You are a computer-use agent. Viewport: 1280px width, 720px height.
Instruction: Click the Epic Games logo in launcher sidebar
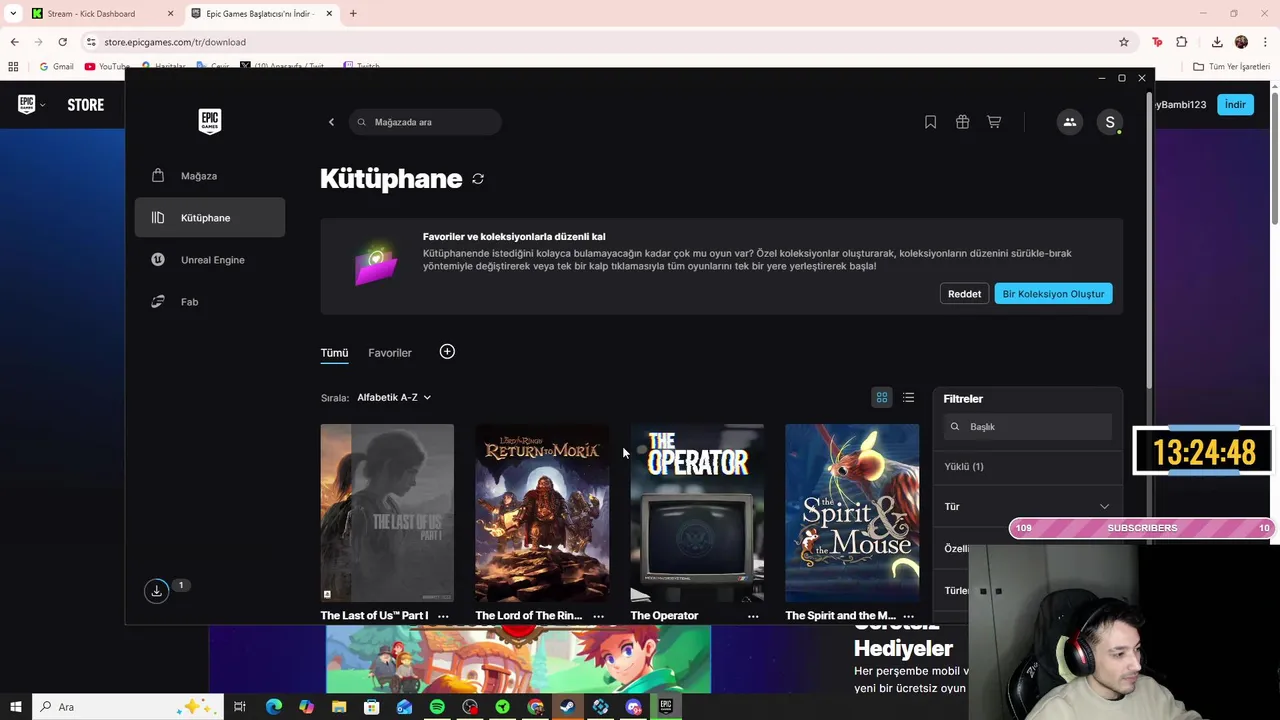(209, 121)
